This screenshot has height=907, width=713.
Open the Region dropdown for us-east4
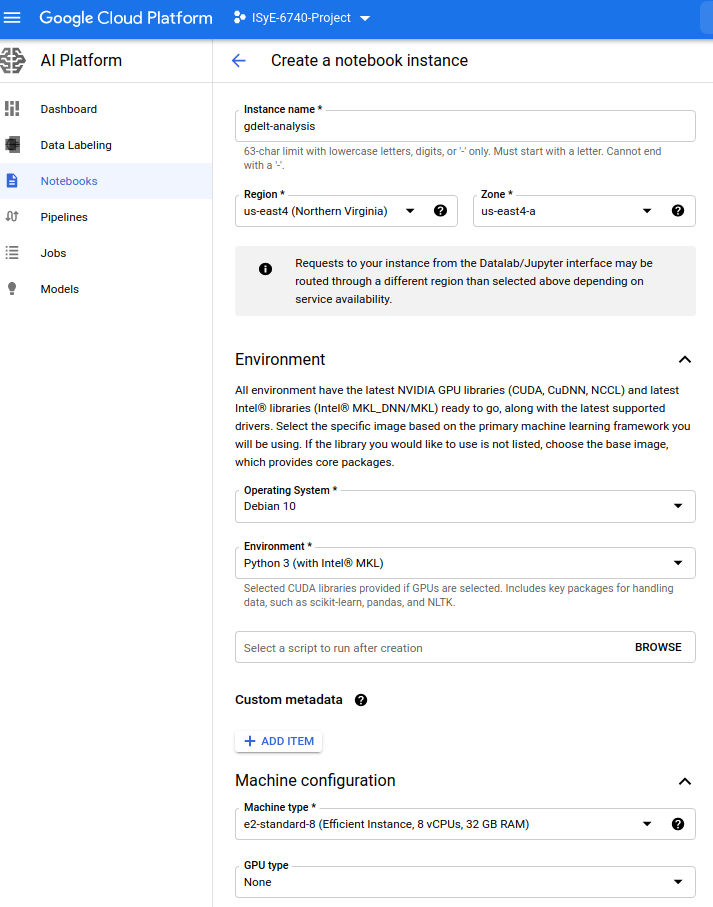(346, 211)
